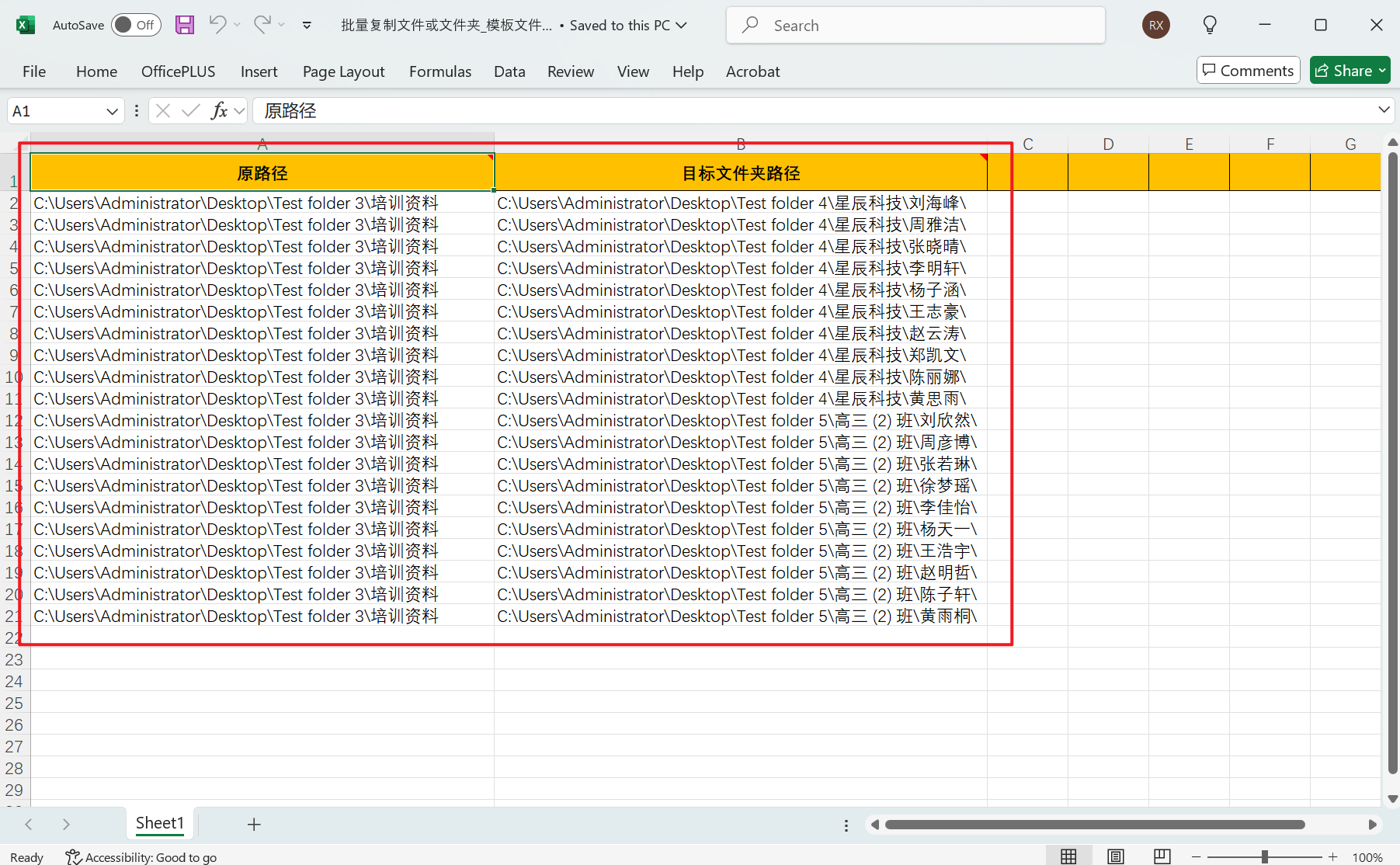1400x865 pixels.
Task: Click the Cancel (X) icon in the formula bar
Action: (x=163, y=110)
